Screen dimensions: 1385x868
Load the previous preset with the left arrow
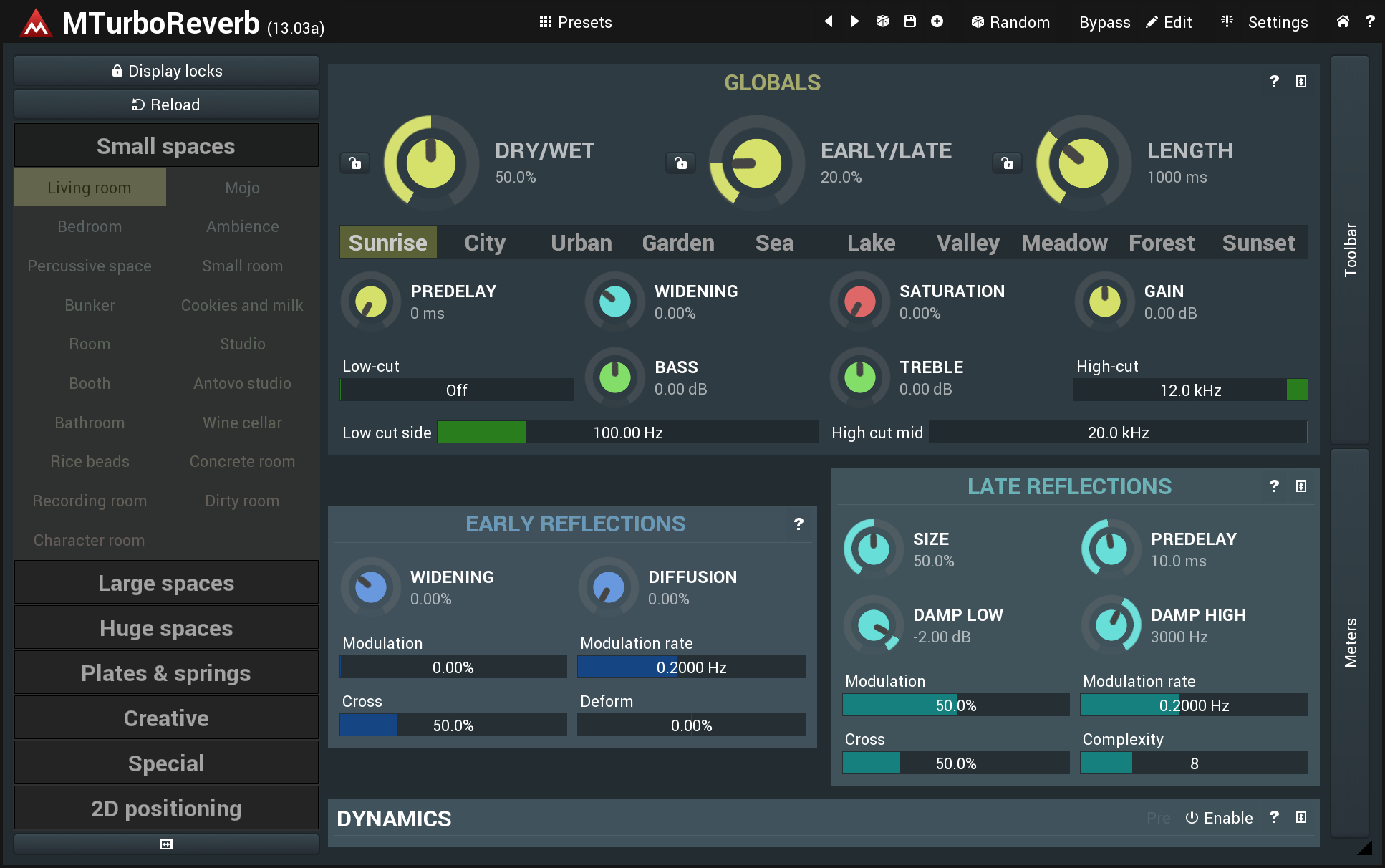[829, 21]
